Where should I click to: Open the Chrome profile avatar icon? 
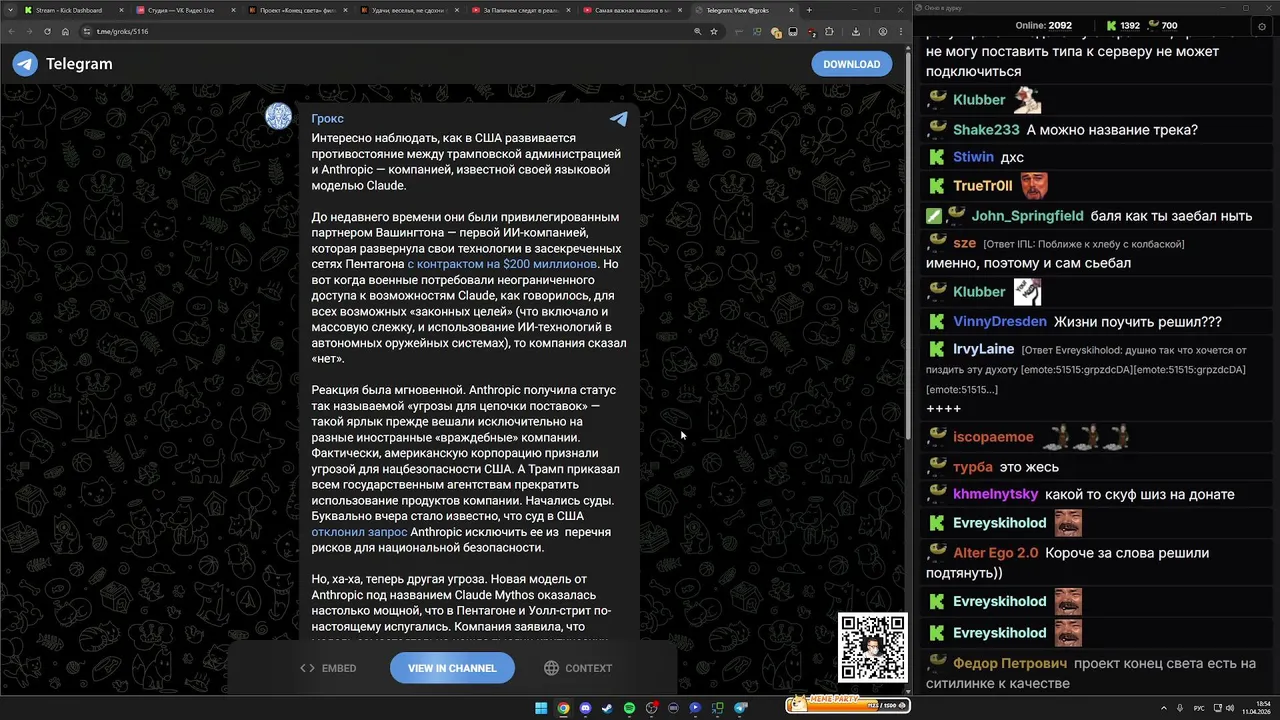[883, 31]
